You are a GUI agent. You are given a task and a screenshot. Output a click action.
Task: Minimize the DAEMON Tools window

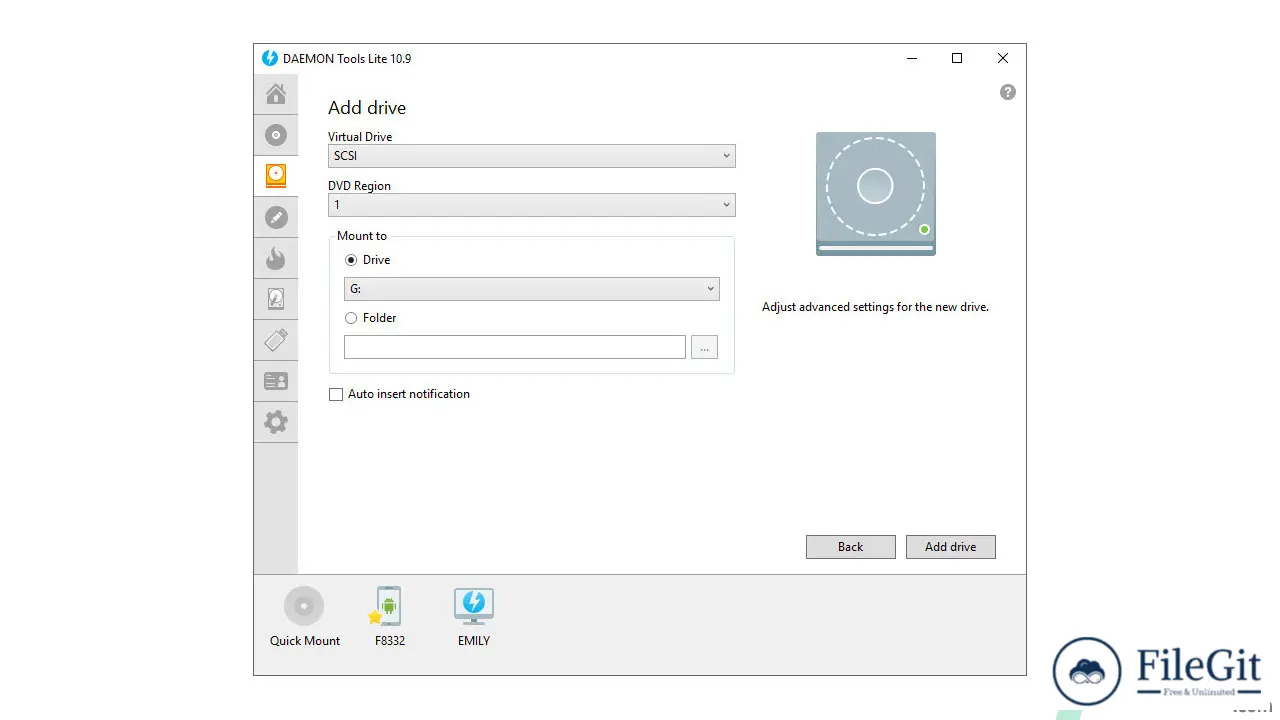click(x=911, y=58)
